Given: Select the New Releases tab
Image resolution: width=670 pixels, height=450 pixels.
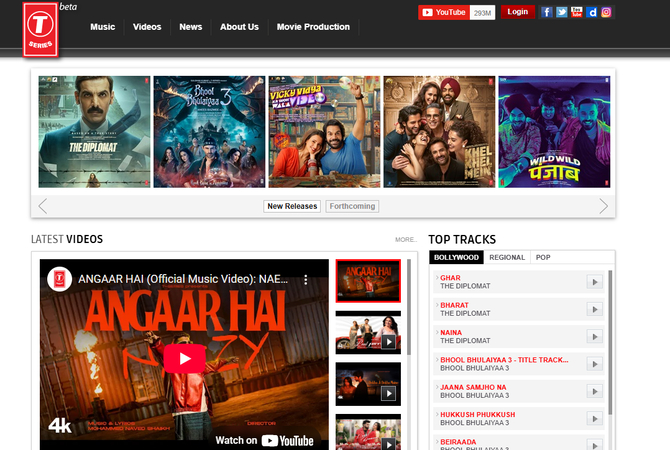Looking at the screenshot, I should [292, 206].
